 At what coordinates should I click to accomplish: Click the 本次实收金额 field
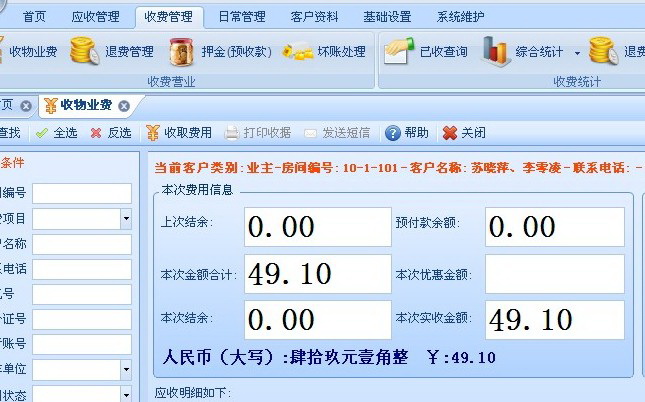tap(555, 320)
